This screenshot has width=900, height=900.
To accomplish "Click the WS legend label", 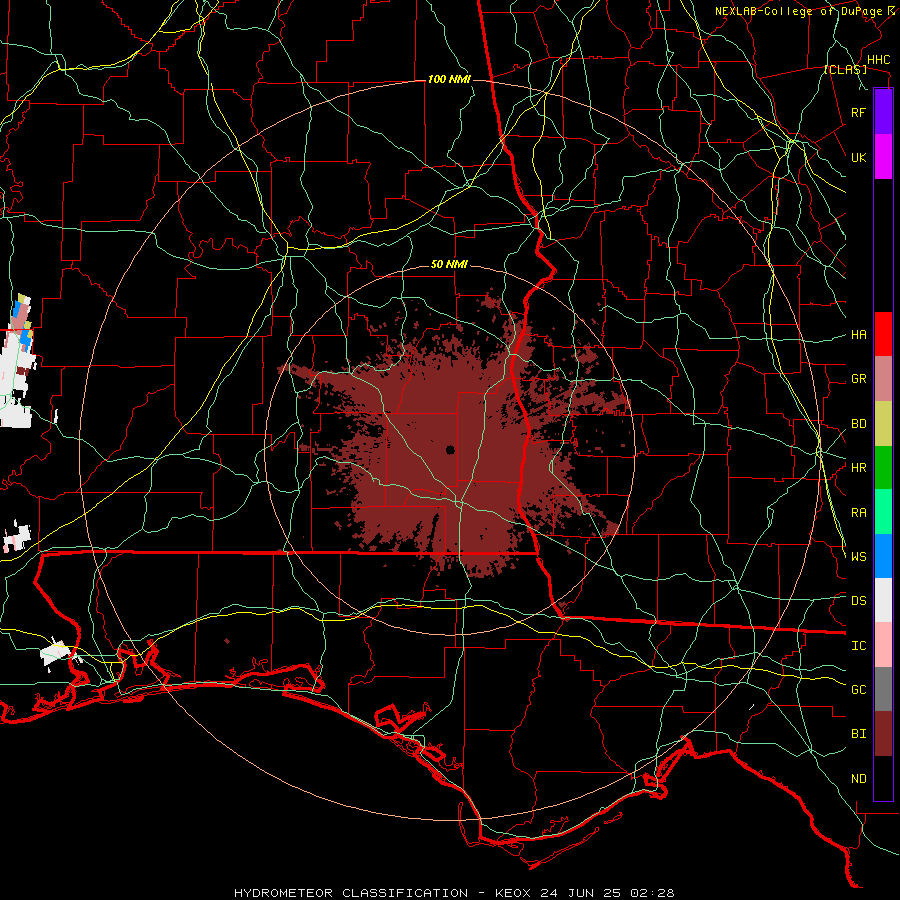I will point(859,557).
